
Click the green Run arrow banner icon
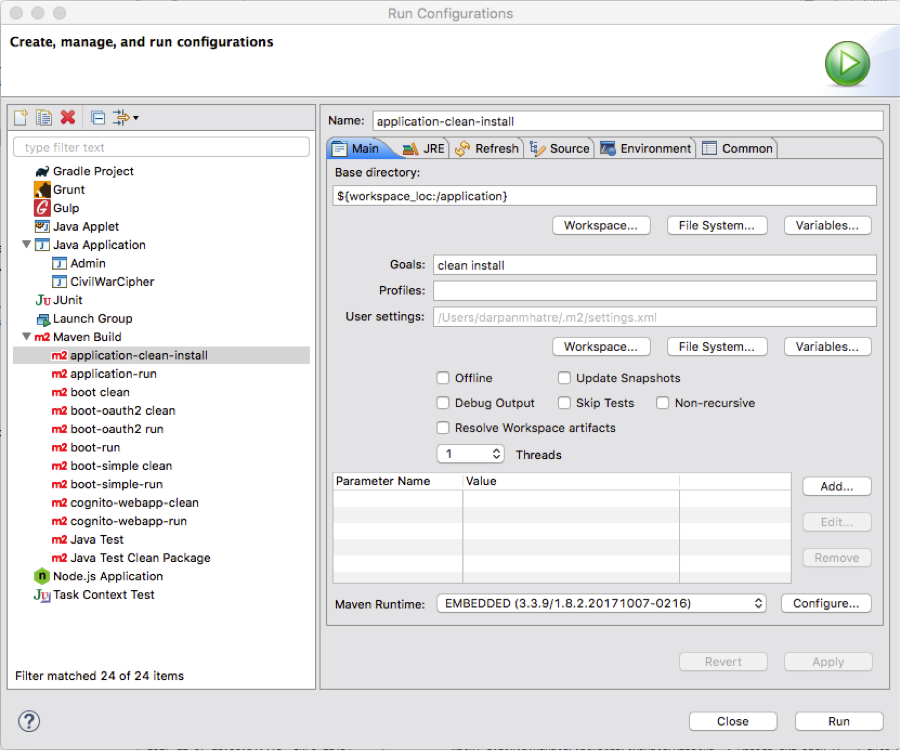847,63
